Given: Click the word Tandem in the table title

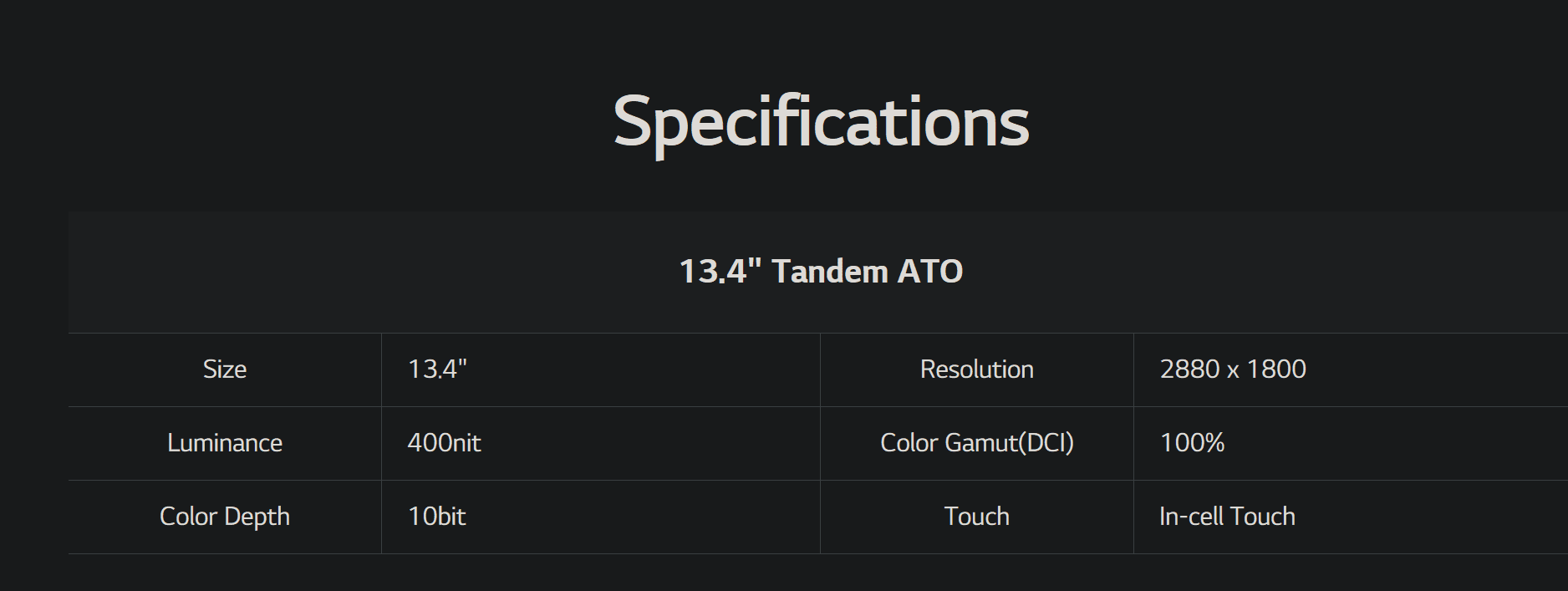Looking at the screenshot, I should (829, 272).
